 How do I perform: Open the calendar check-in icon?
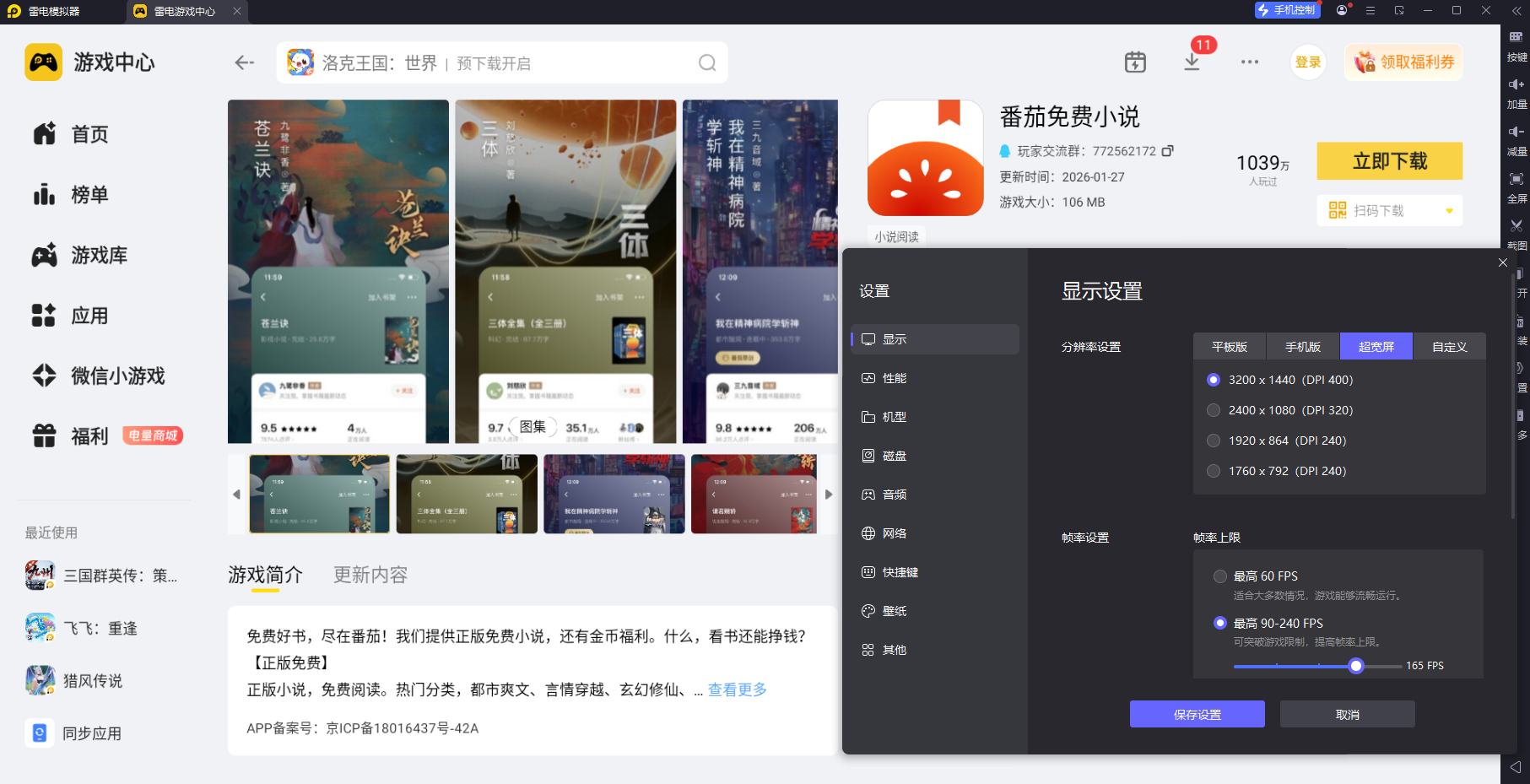tap(1135, 62)
